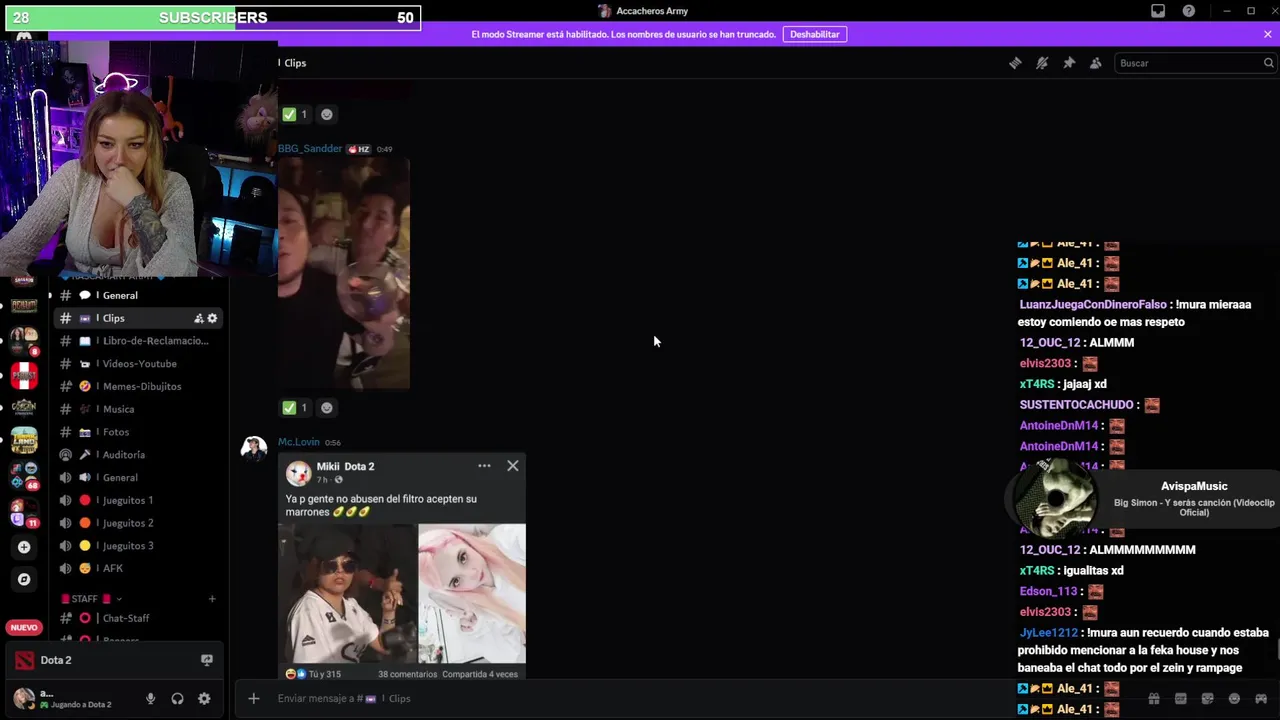Click the search magnifier icon
Image resolution: width=1280 pixels, height=720 pixels.
1268,63
